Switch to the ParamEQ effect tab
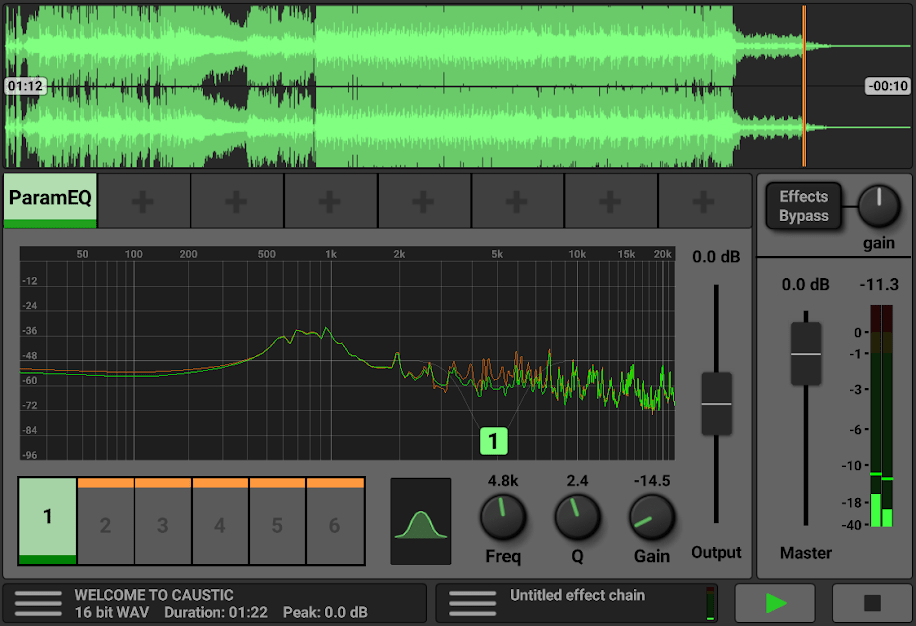This screenshot has height=626, width=916. tap(50, 200)
